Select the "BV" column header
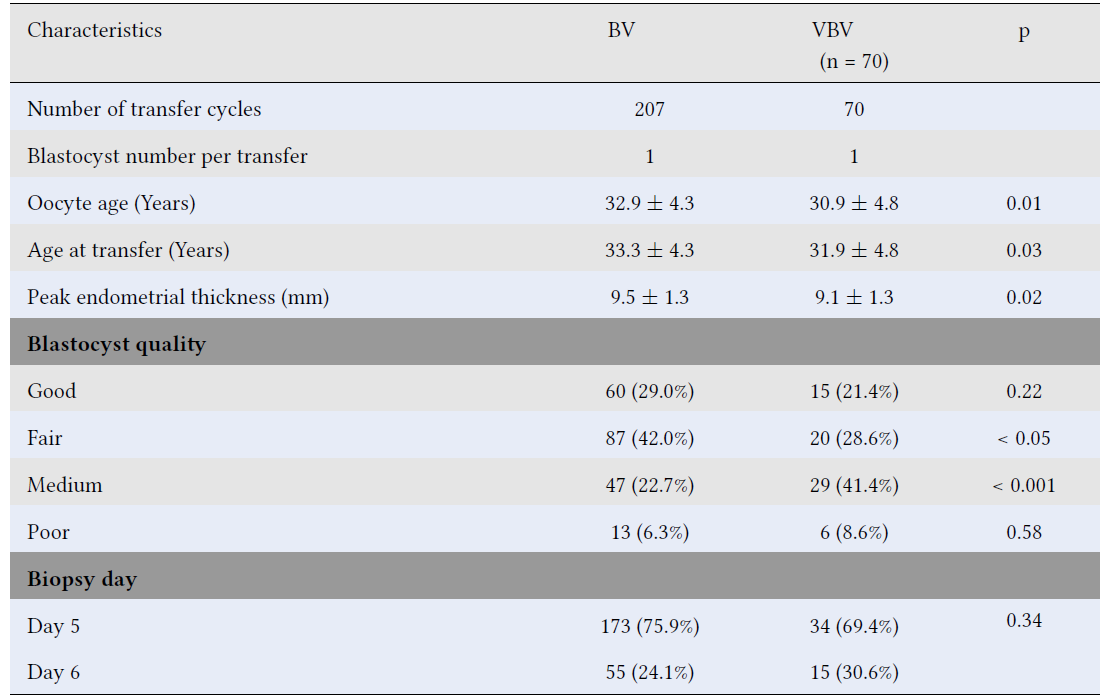The image size is (1108, 700). point(621,30)
